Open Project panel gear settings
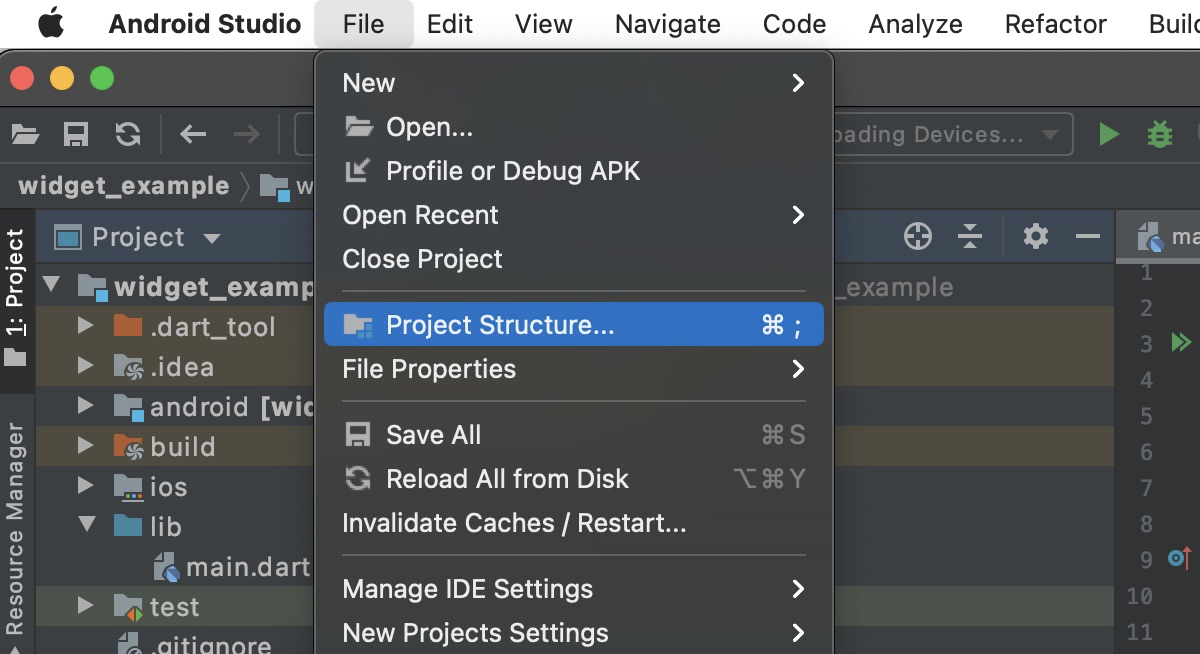Screen dimensions: 1200x654 [x=1035, y=237]
